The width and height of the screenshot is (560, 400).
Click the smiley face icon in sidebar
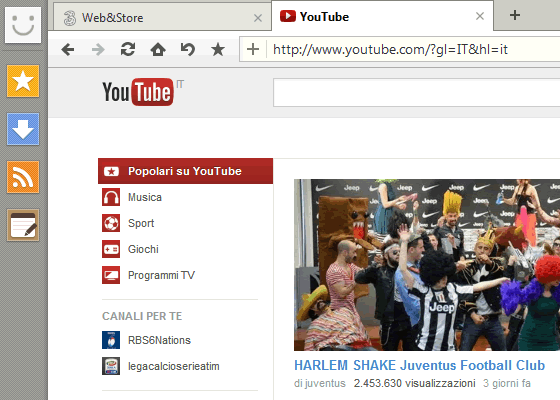pos(23,25)
